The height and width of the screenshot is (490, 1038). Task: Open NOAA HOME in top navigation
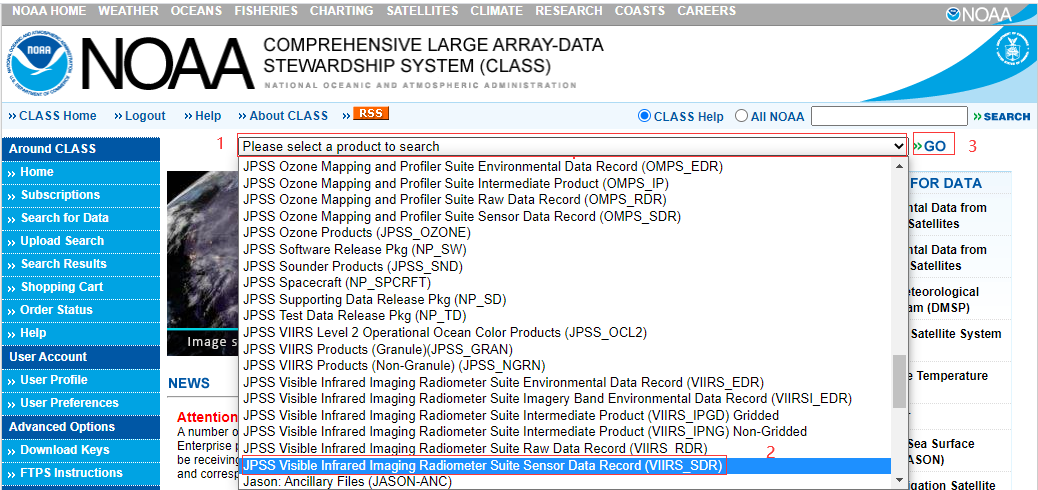coord(50,11)
